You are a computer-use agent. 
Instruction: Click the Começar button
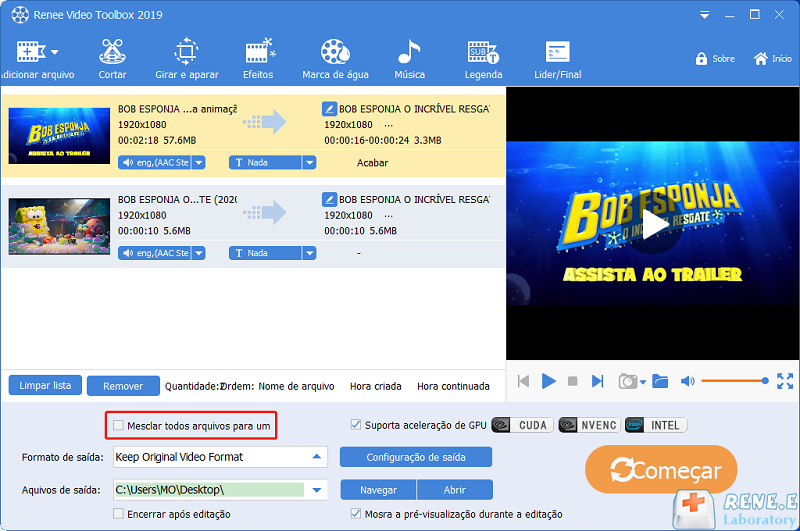coord(661,469)
